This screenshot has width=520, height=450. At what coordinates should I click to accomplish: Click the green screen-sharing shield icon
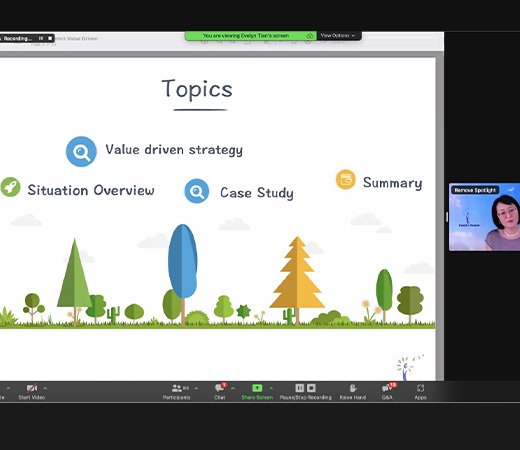click(x=310, y=36)
